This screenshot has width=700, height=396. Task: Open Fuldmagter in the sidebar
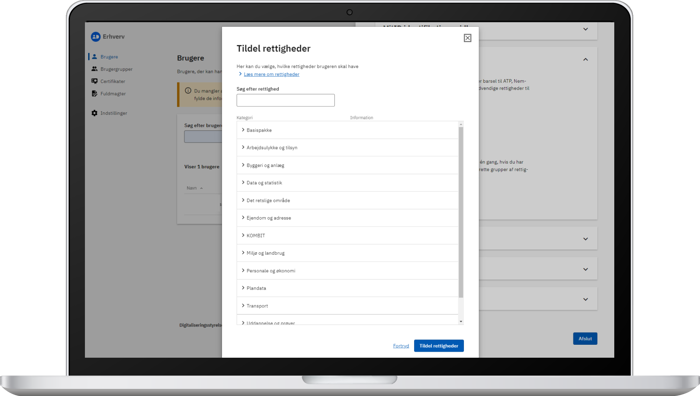tap(113, 94)
